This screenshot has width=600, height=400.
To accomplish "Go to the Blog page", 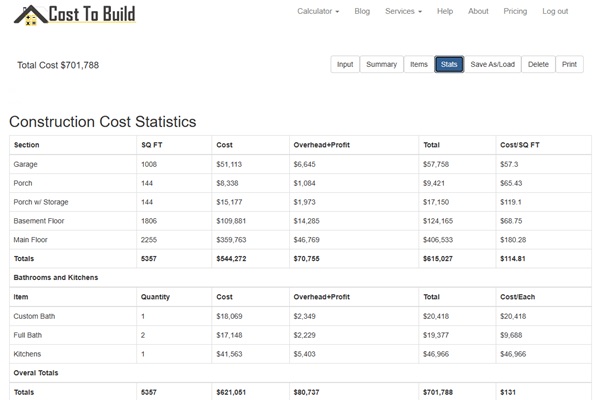I will (362, 11).
